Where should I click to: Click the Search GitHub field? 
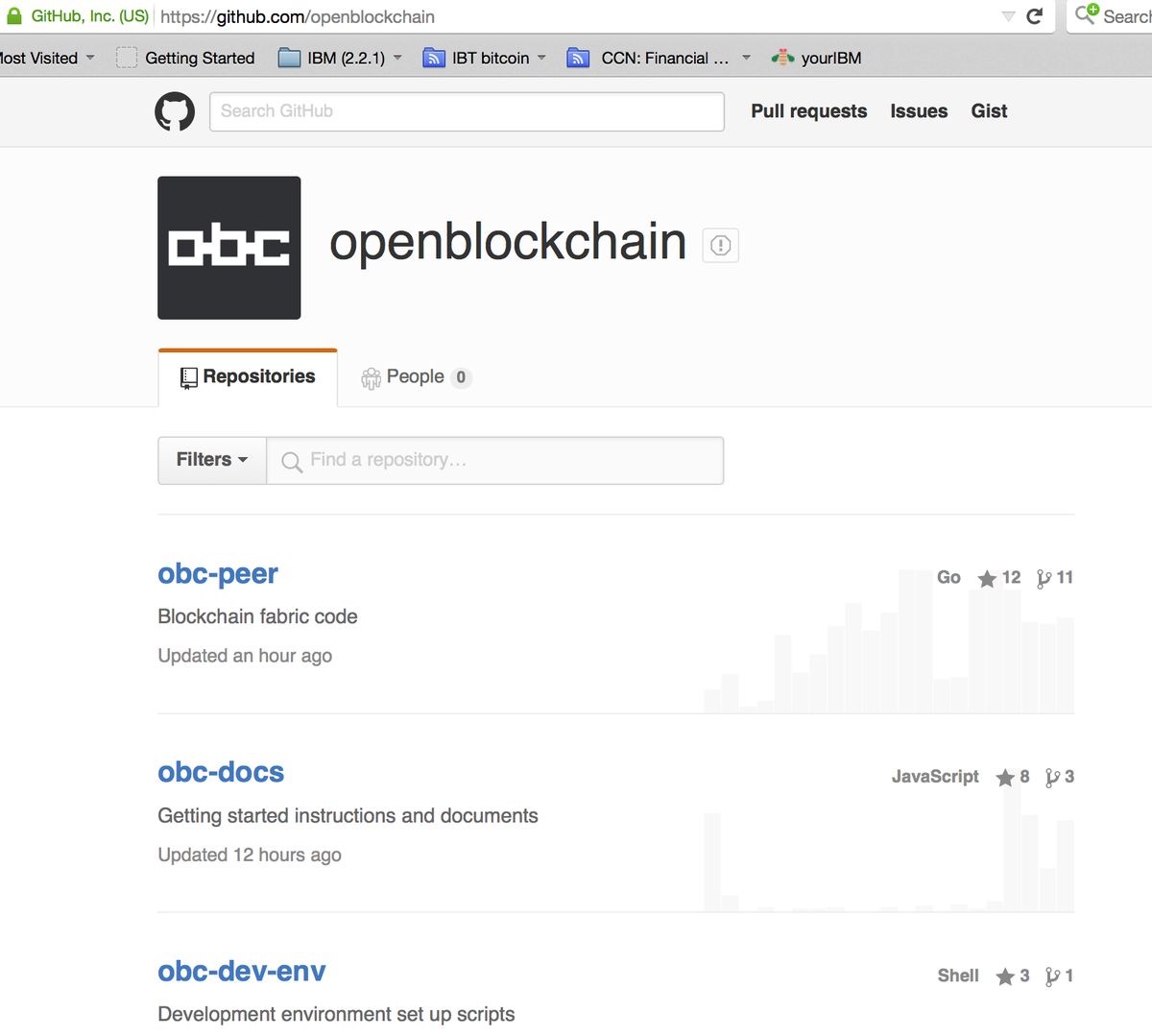coord(467,111)
